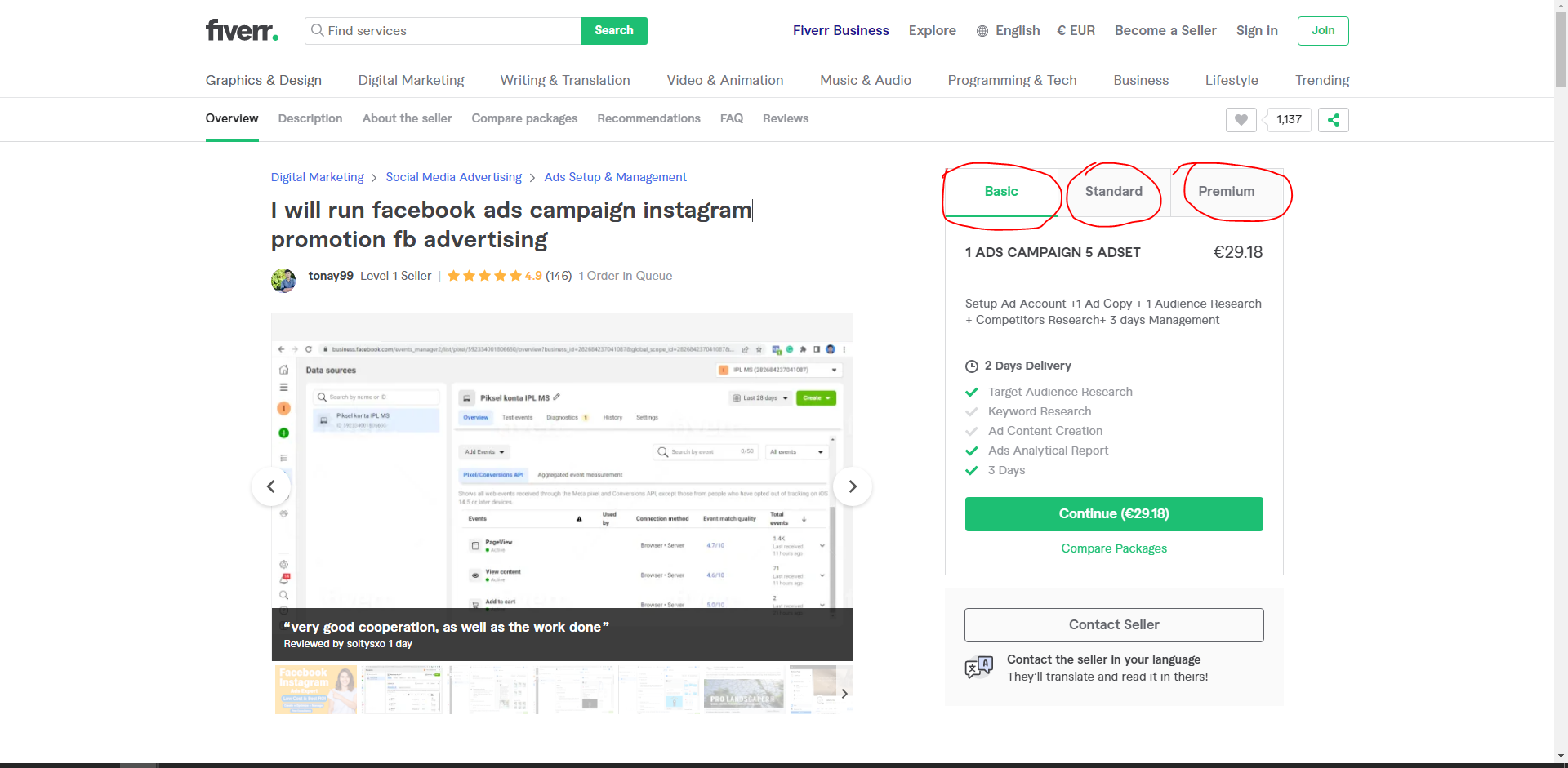Click the "Level 1 Seller" text
The height and width of the screenshot is (768, 1568).
click(396, 276)
